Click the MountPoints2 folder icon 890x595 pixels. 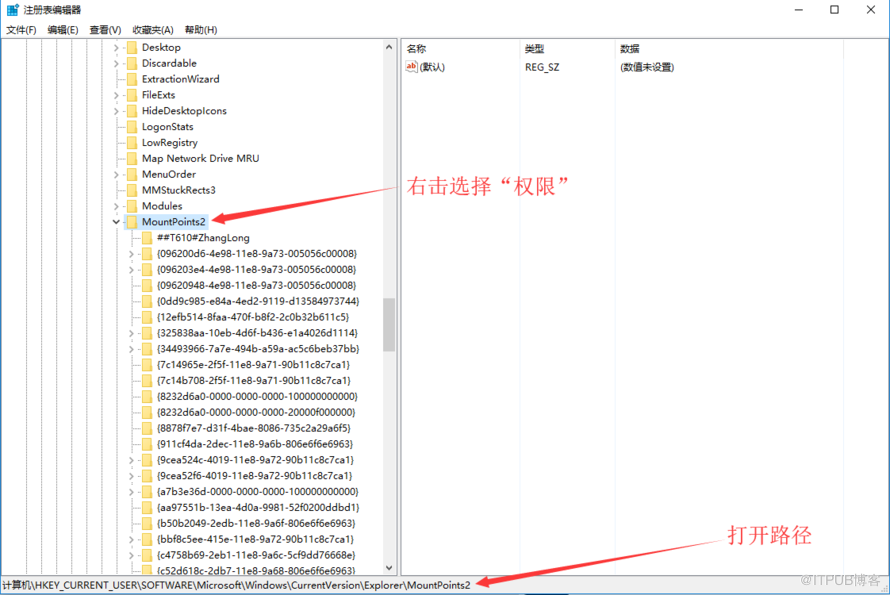[x=132, y=222]
